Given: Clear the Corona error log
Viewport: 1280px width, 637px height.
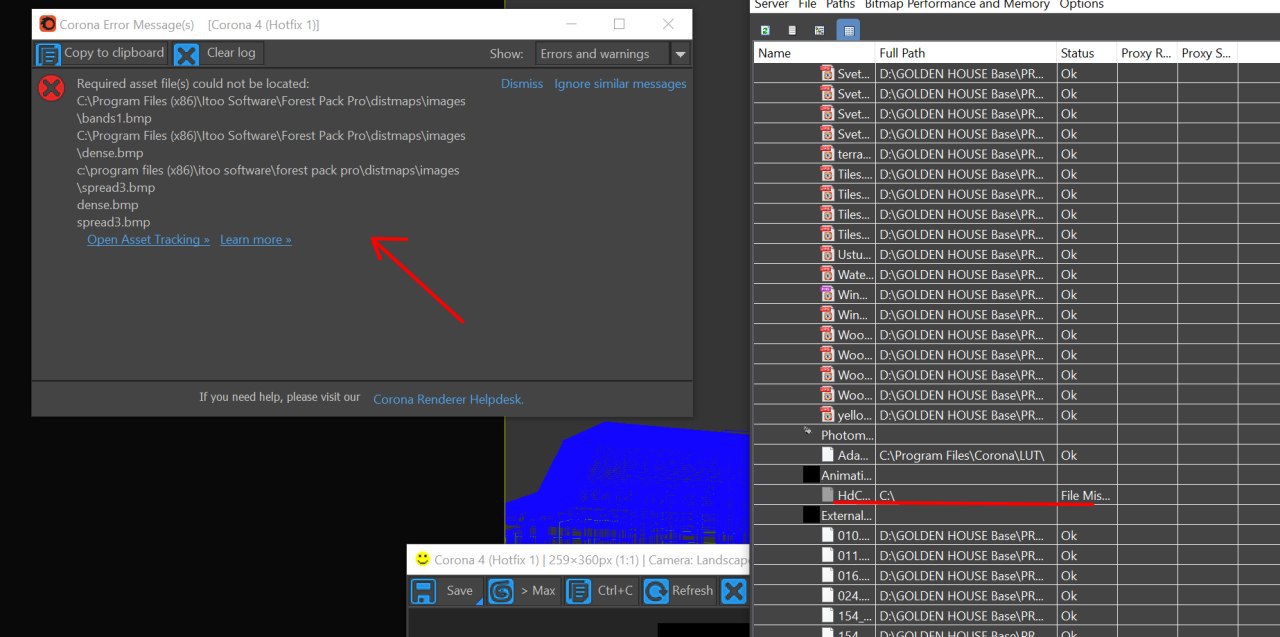Looking at the screenshot, I should tap(216, 54).
